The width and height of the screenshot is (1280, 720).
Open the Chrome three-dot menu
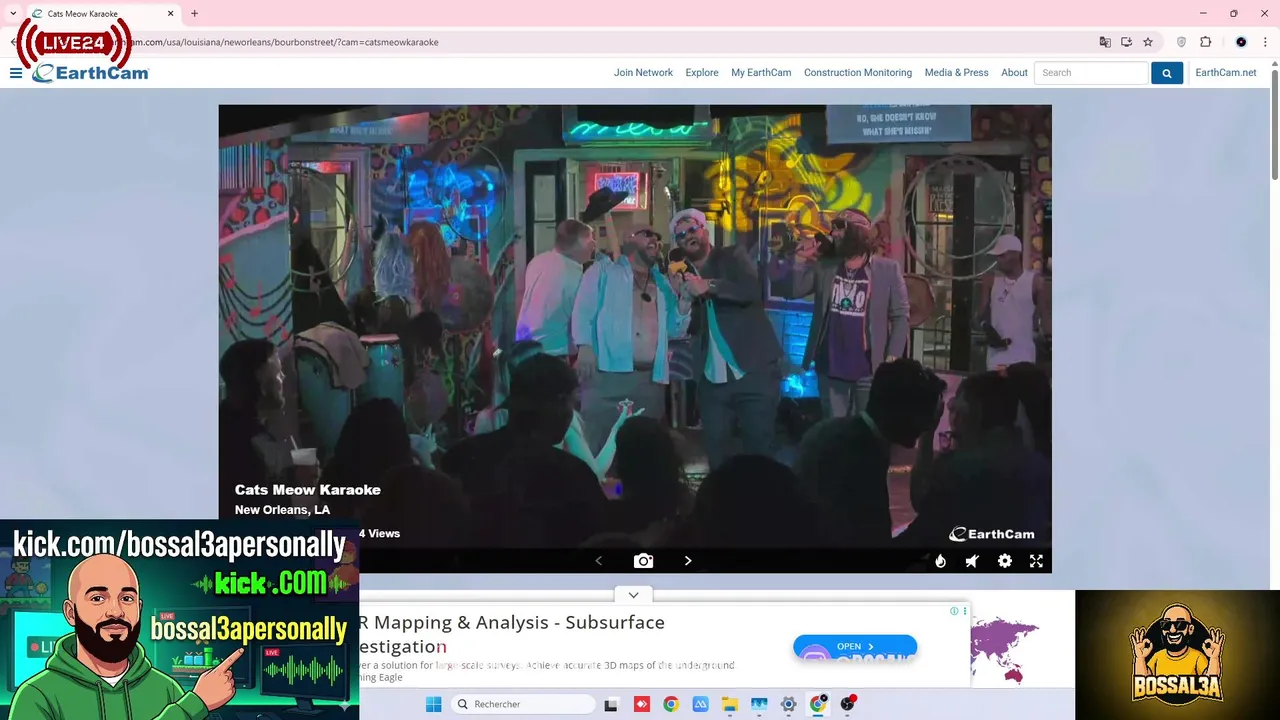pos(1266,42)
